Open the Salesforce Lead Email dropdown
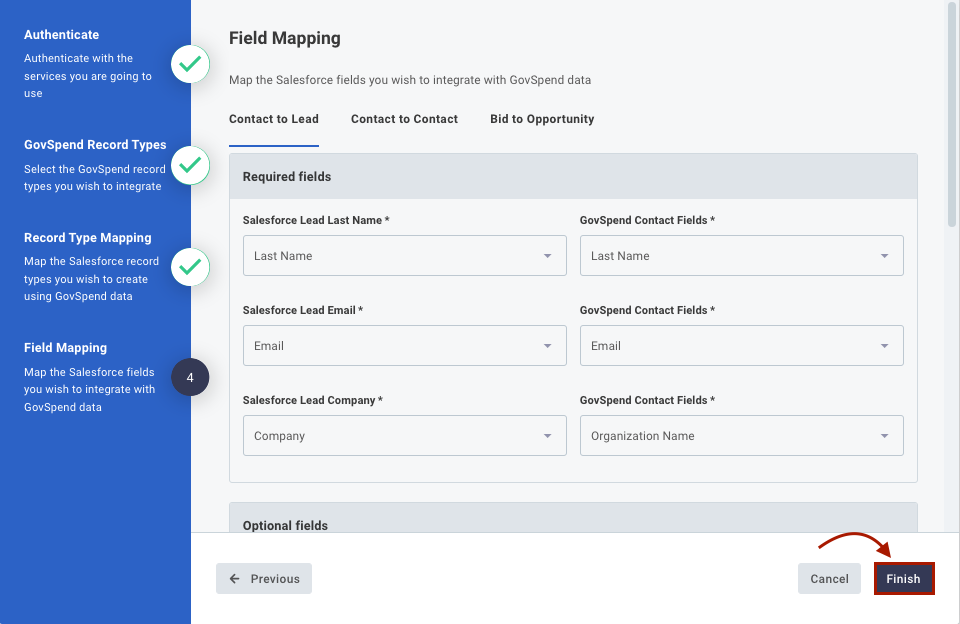Viewport: 960px width, 624px height. (x=405, y=345)
